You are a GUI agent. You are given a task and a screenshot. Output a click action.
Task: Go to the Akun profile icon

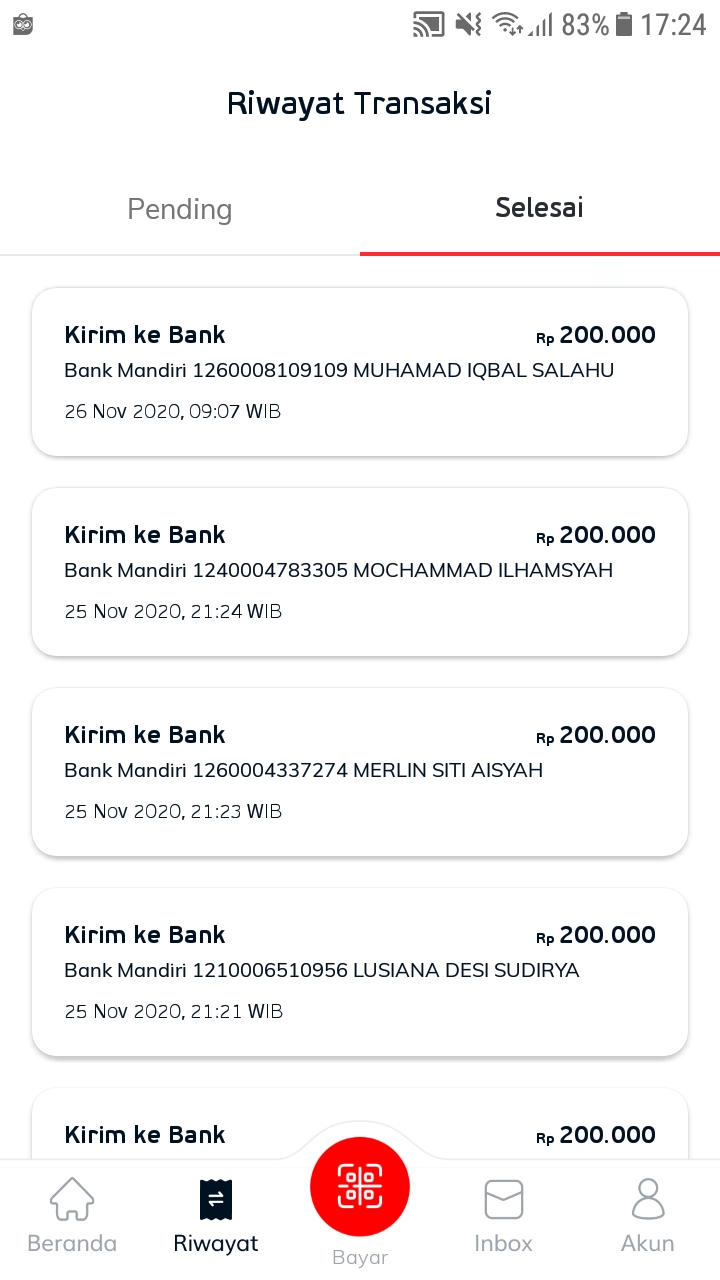(648, 1198)
